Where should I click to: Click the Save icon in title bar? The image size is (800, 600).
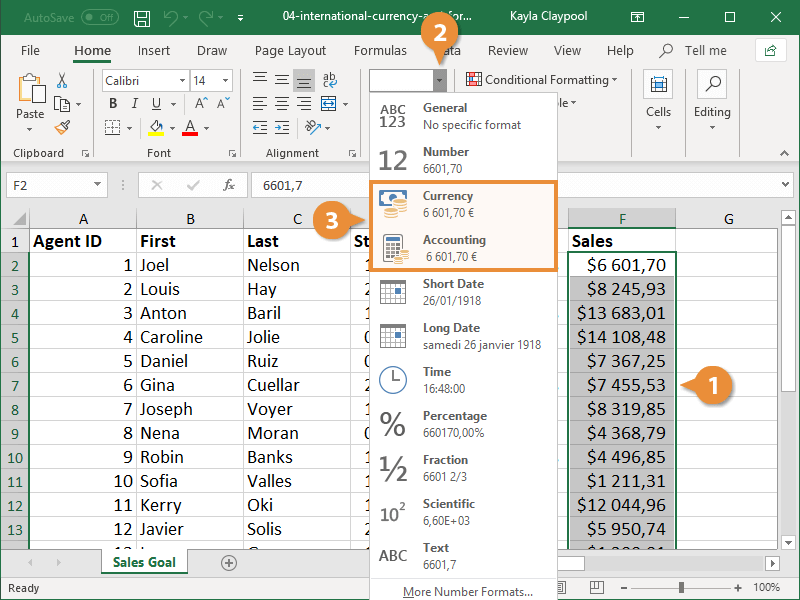142,18
